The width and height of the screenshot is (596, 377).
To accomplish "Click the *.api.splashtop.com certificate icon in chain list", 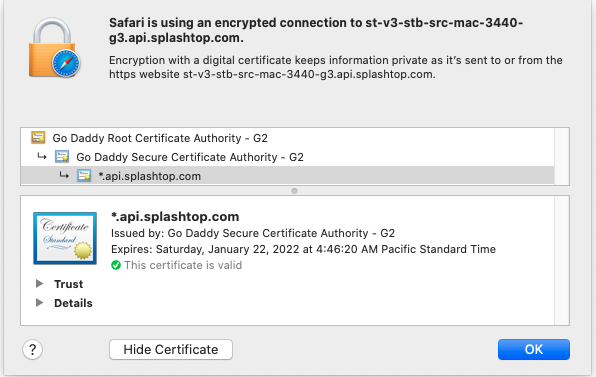I will pyautogui.click(x=84, y=176).
